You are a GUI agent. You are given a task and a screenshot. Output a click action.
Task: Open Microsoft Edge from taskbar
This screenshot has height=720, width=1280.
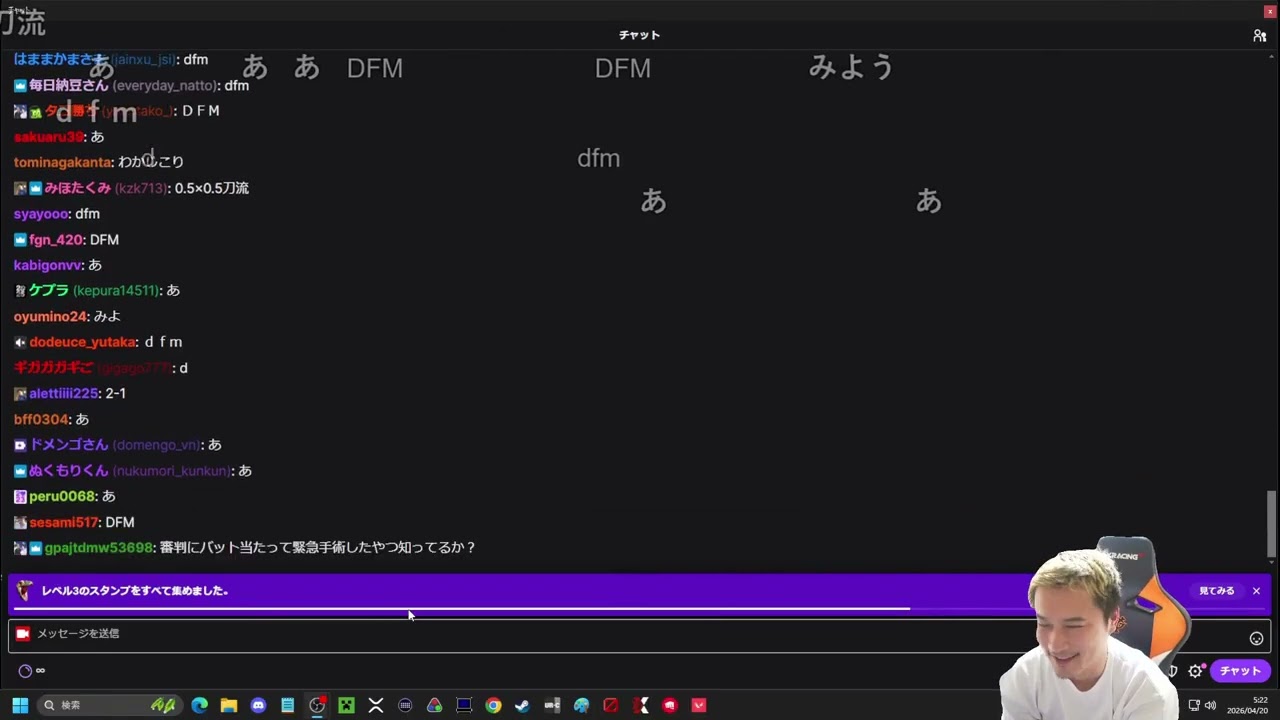(x=200, y=705)
